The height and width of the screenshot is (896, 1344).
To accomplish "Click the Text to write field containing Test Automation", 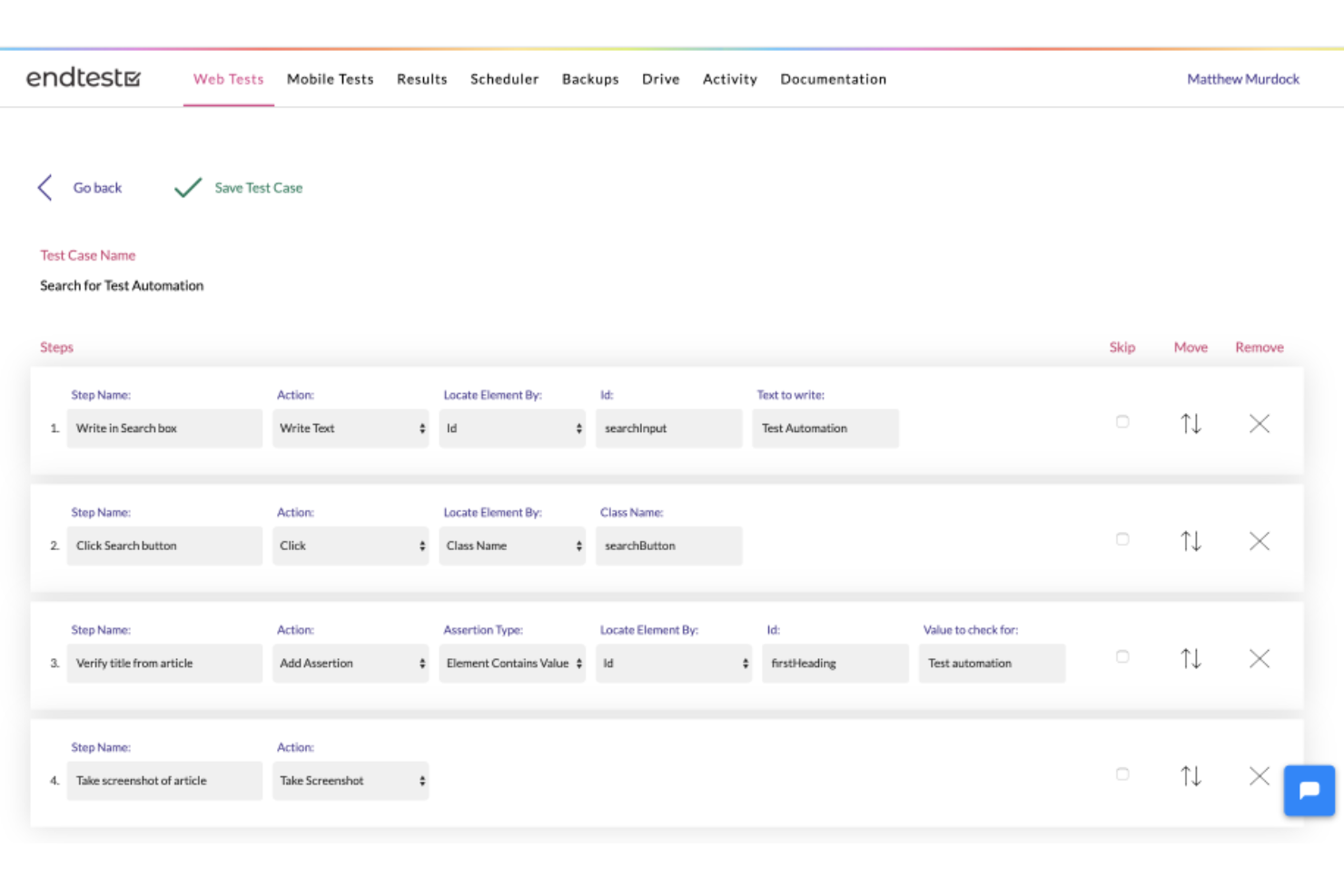I will [825, 428].
